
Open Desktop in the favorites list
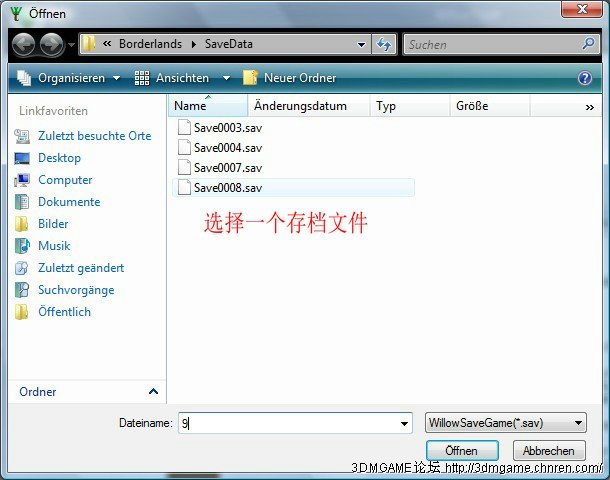(x=59, y=158)
